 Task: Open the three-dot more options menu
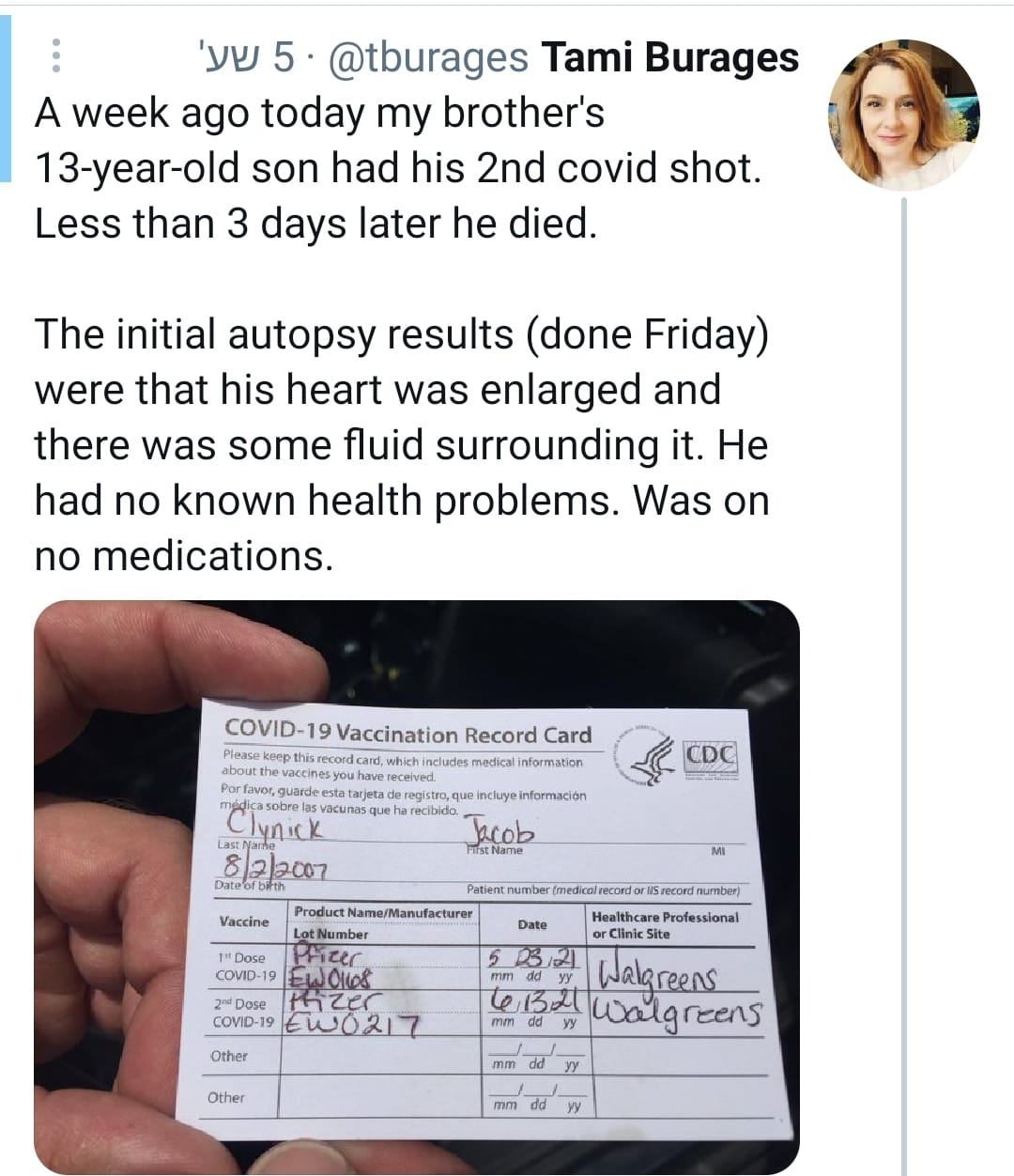tap(55, 56)
